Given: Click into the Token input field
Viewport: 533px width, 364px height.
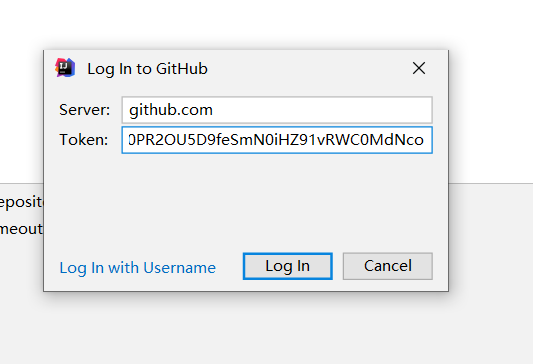Looking at the screenshot, I should pyautogui.click(x=277, y=140).
